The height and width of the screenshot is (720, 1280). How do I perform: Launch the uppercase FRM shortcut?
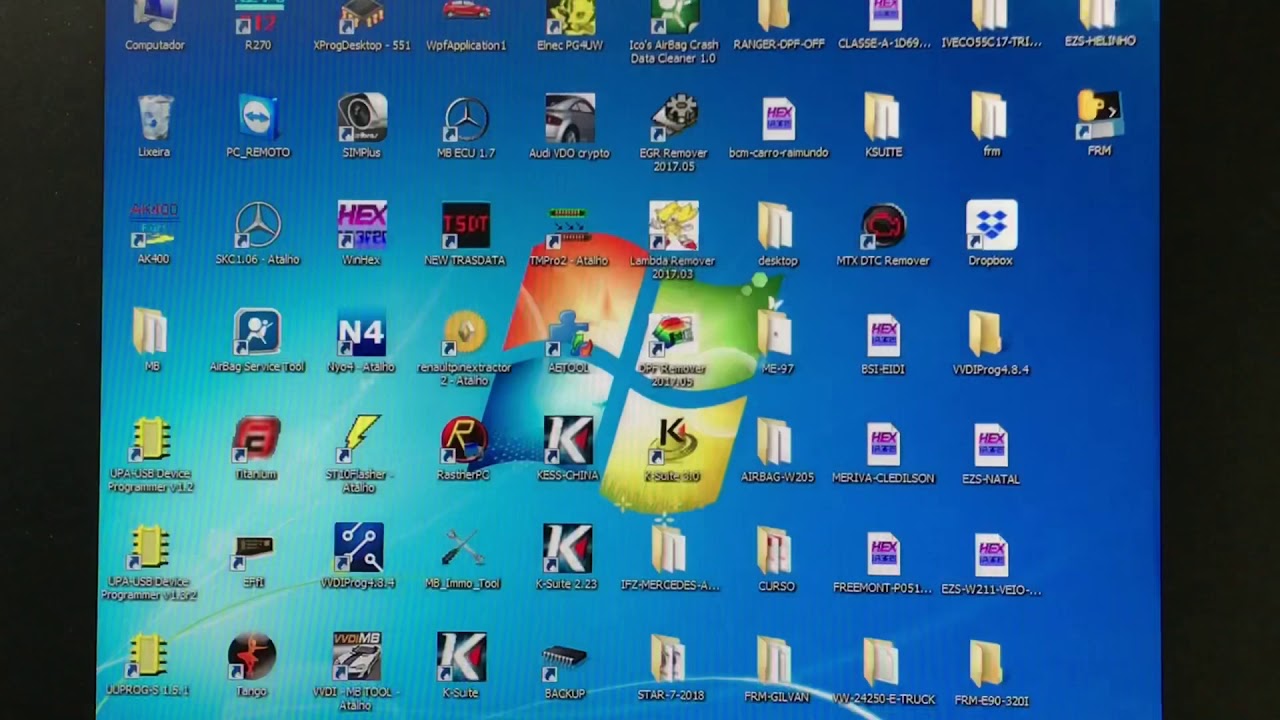pos(1099,124)
